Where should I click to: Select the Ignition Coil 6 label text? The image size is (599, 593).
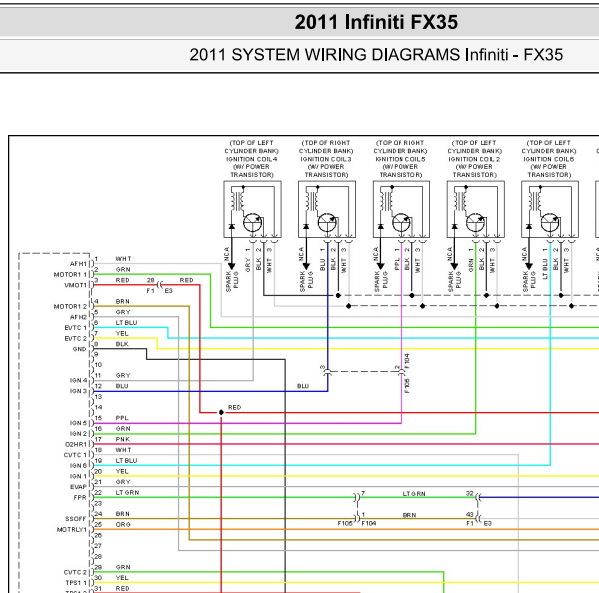(x=549, y=159)
